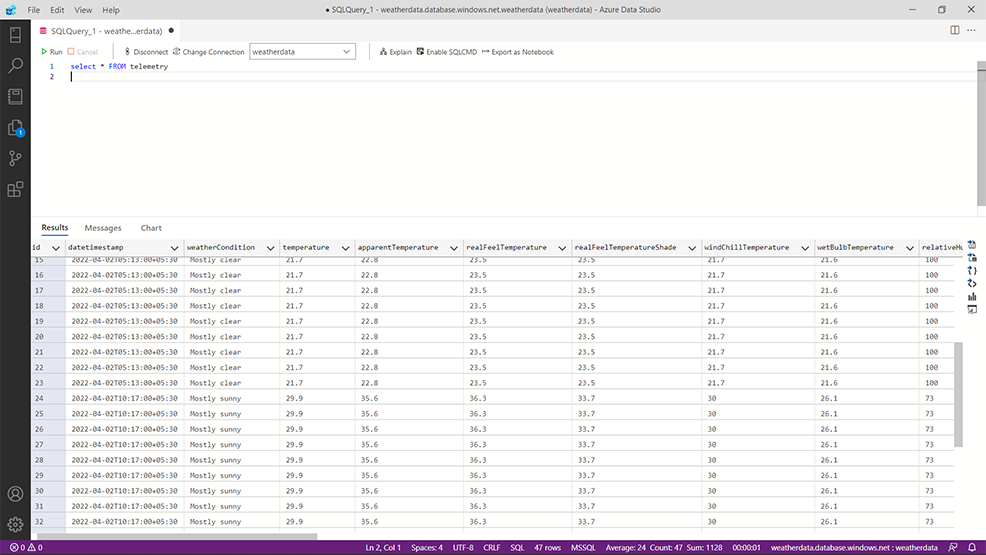
Task: Save results as XML icon
Action: pos(972,283)
